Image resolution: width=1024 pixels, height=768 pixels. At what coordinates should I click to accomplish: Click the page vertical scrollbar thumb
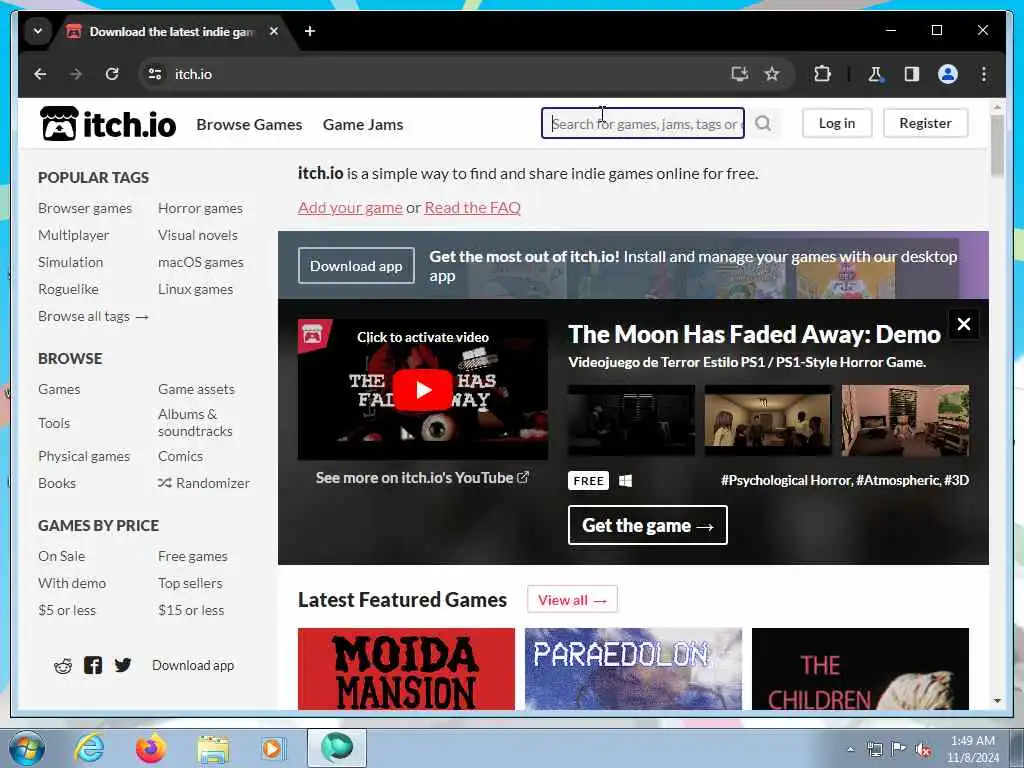click(x=997, y=145)
